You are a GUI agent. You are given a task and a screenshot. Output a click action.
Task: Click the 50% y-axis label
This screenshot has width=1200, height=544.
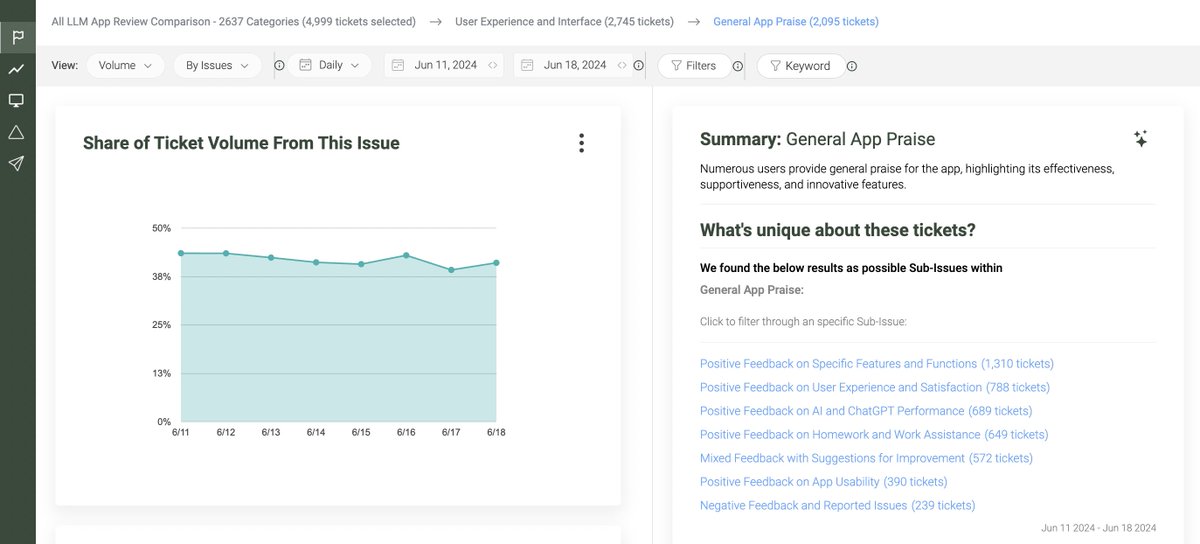pos(162,228)
